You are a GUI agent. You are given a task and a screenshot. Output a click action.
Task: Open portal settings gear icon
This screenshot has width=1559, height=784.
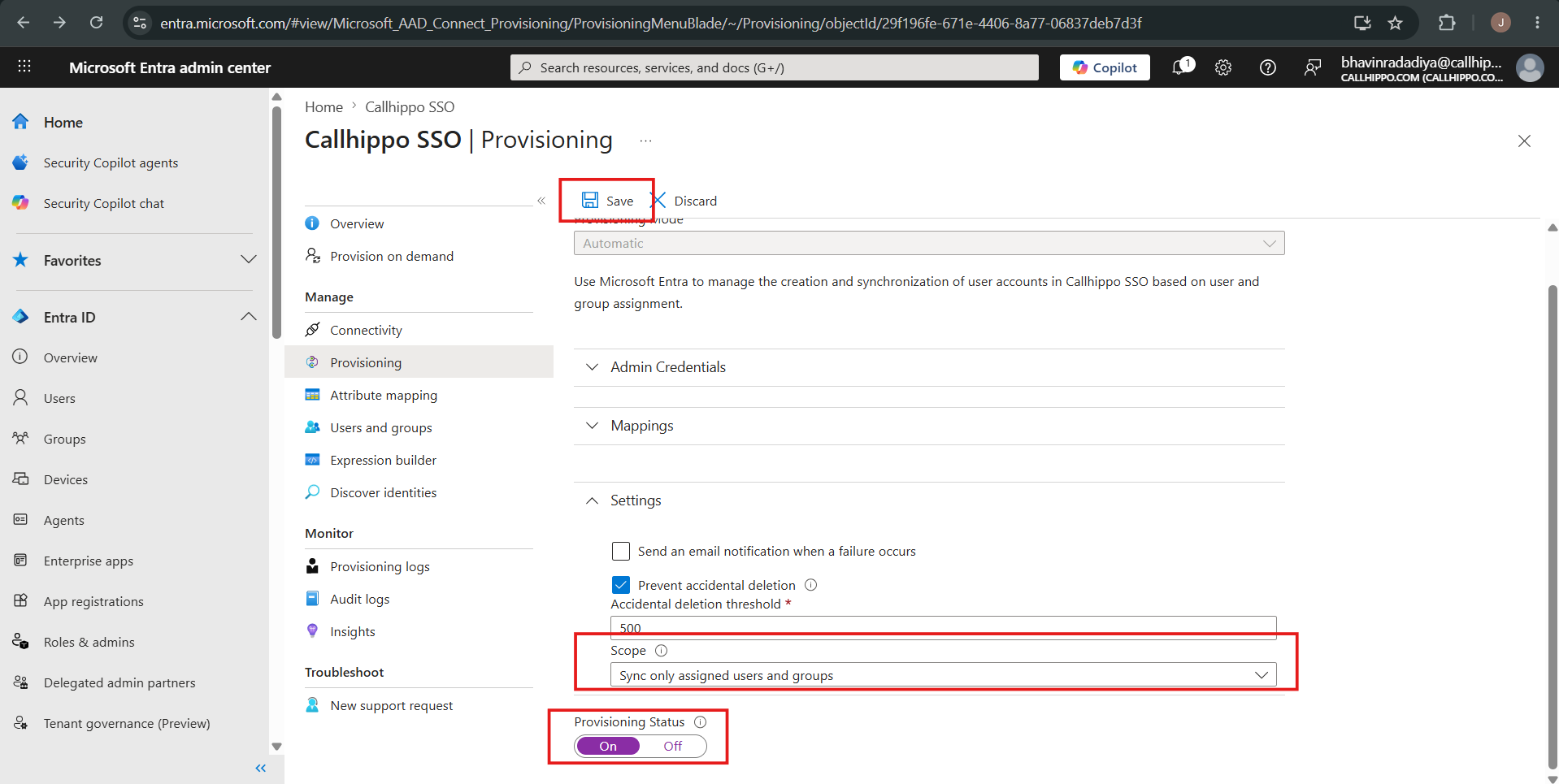(x=1223, y=67)
